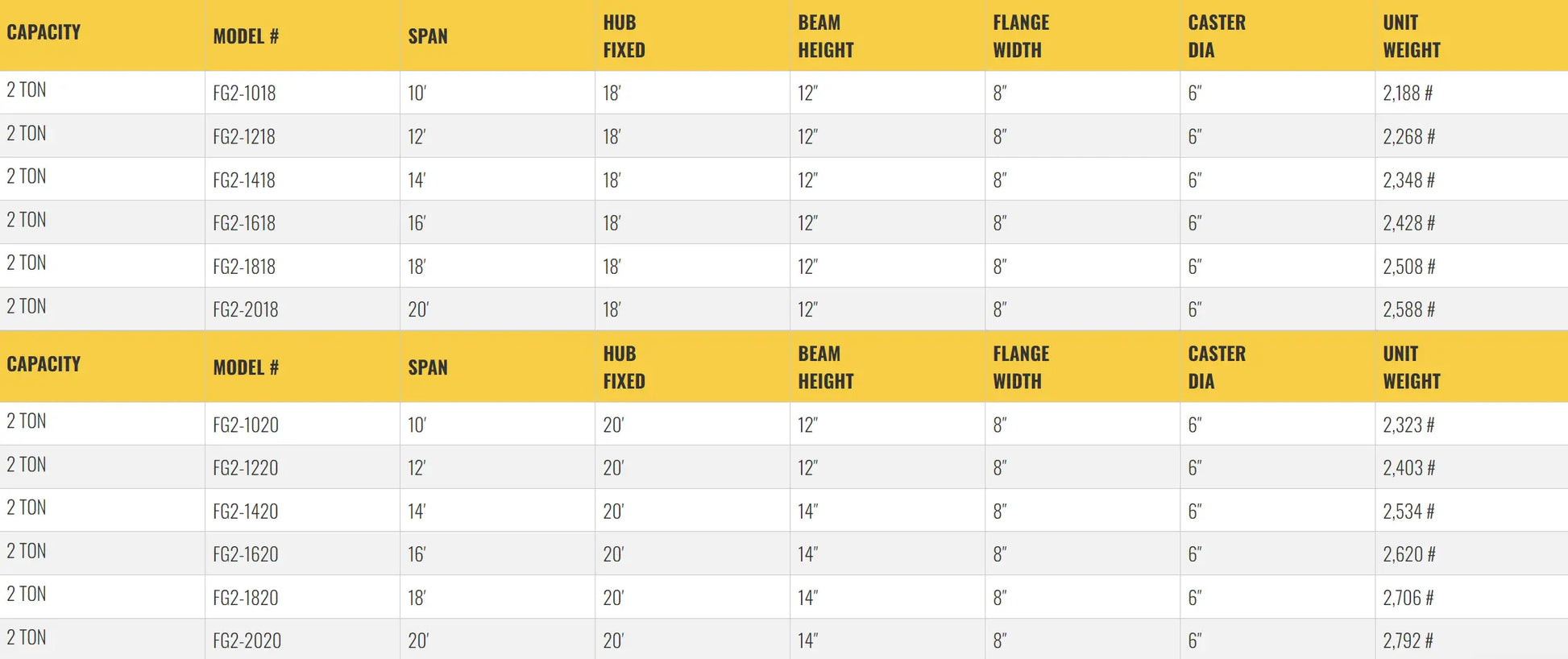Viewport: 1568px width, 659px height.
Task: Click the FG2-1820 model entry
Action: 246,598
